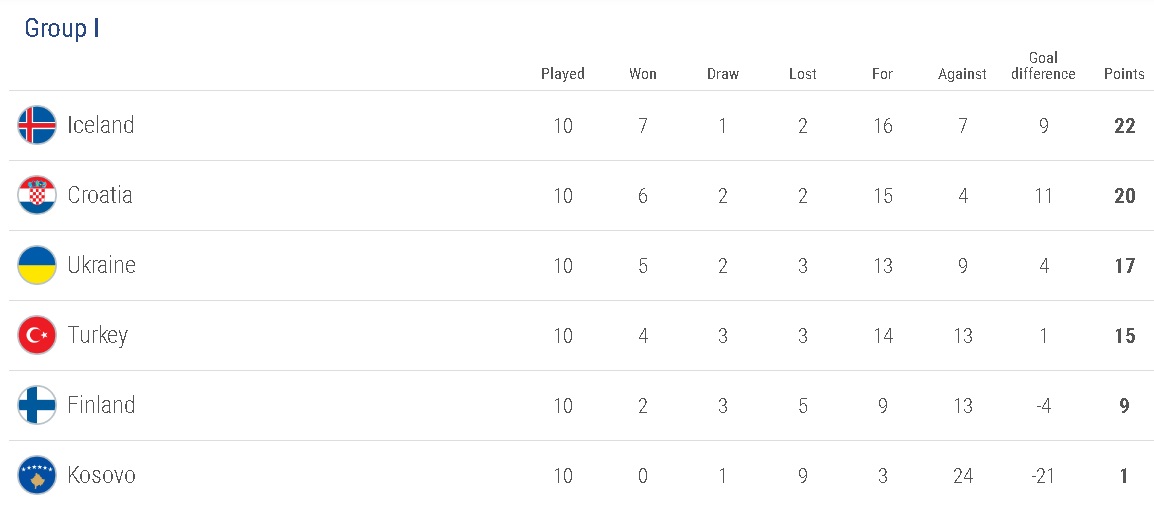Click the Turkey flag icon
This screenshot has width=1154, height=507.
point(37,335)
